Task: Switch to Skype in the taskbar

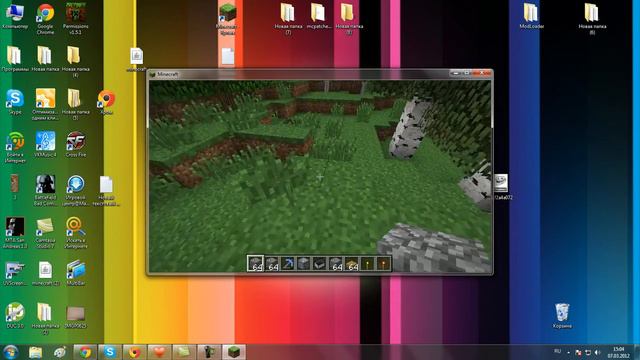Action: pyautogui.click(x=110, y=352)
